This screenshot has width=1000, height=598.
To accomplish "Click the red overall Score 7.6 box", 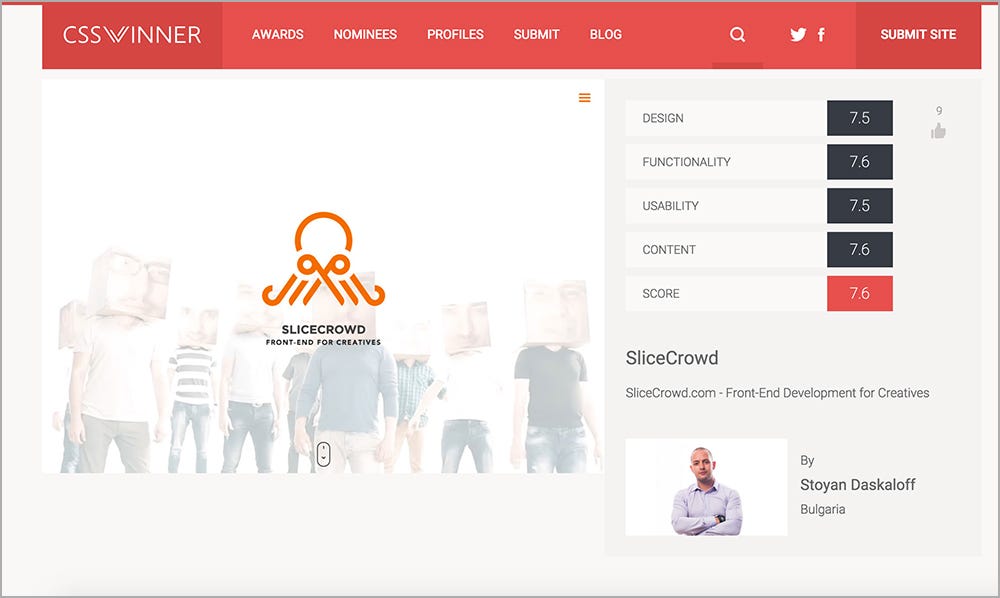I will coord(860,293).
